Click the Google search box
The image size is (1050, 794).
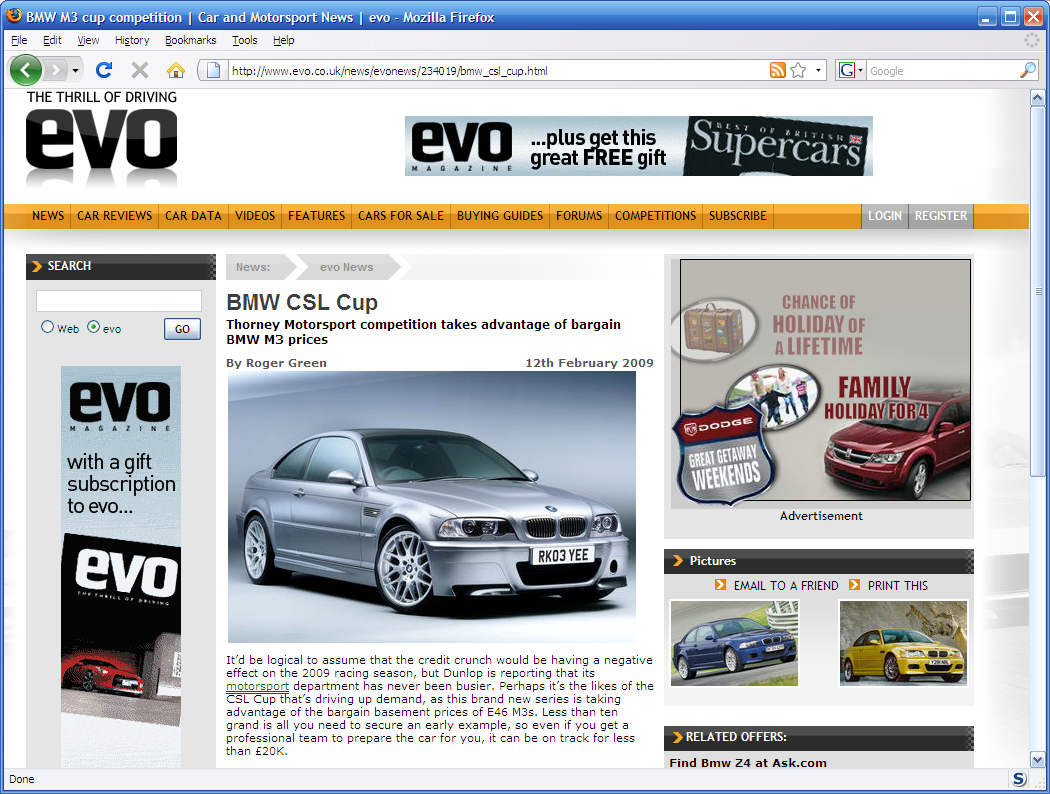(x=942, y=70)
